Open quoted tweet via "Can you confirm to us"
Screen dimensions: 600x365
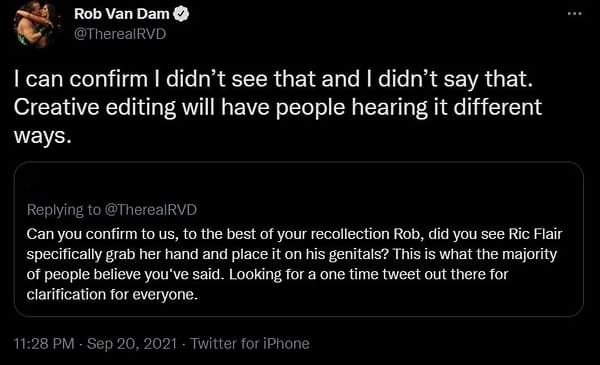pos(102,234)
